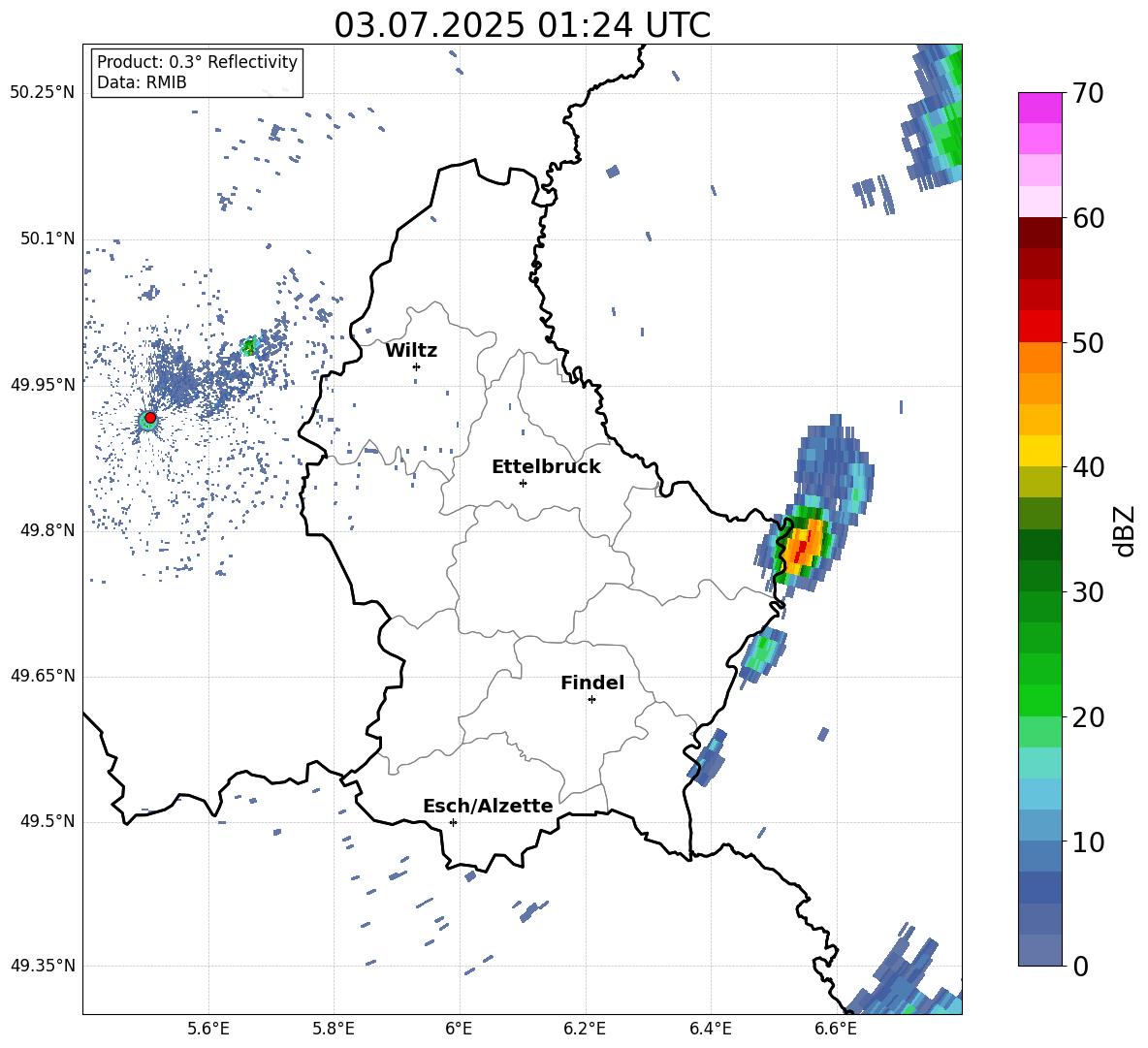Click the colorbar label '70'
The width and height of the screenshot is (1148, 1048).
[x=1088, y=94]
